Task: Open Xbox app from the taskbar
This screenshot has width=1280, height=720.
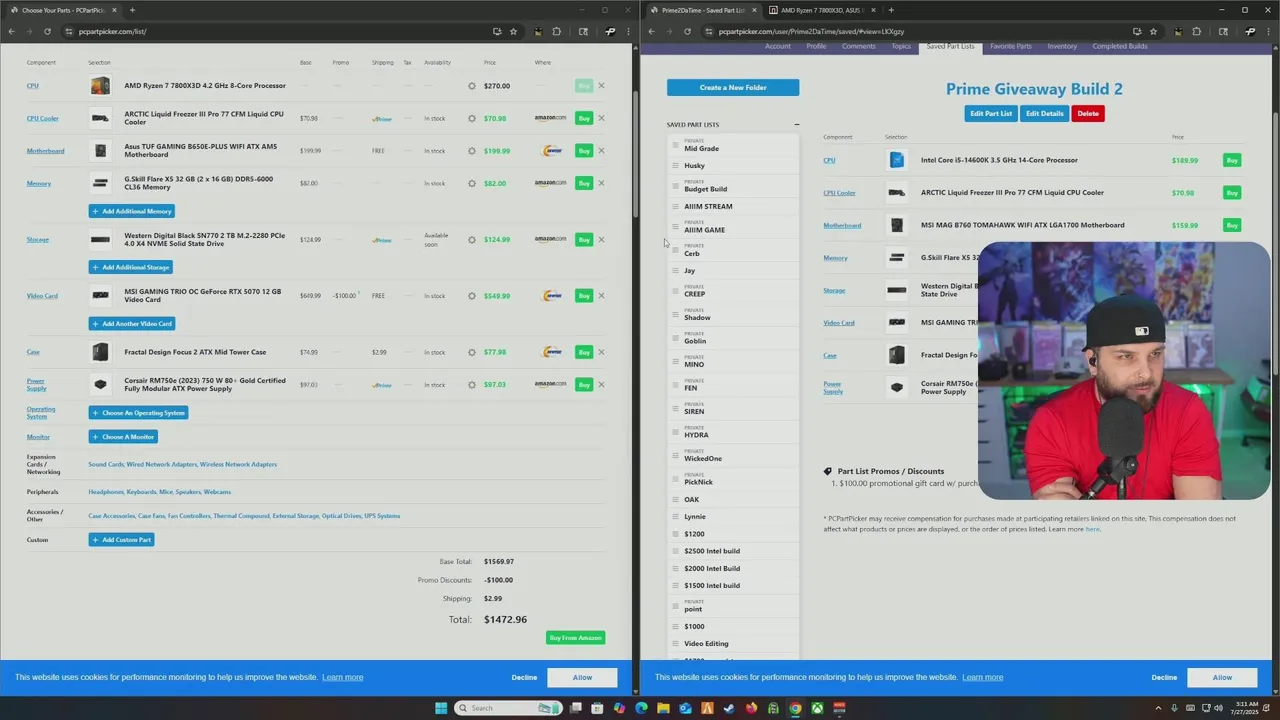Action: [x=817, y=708]
